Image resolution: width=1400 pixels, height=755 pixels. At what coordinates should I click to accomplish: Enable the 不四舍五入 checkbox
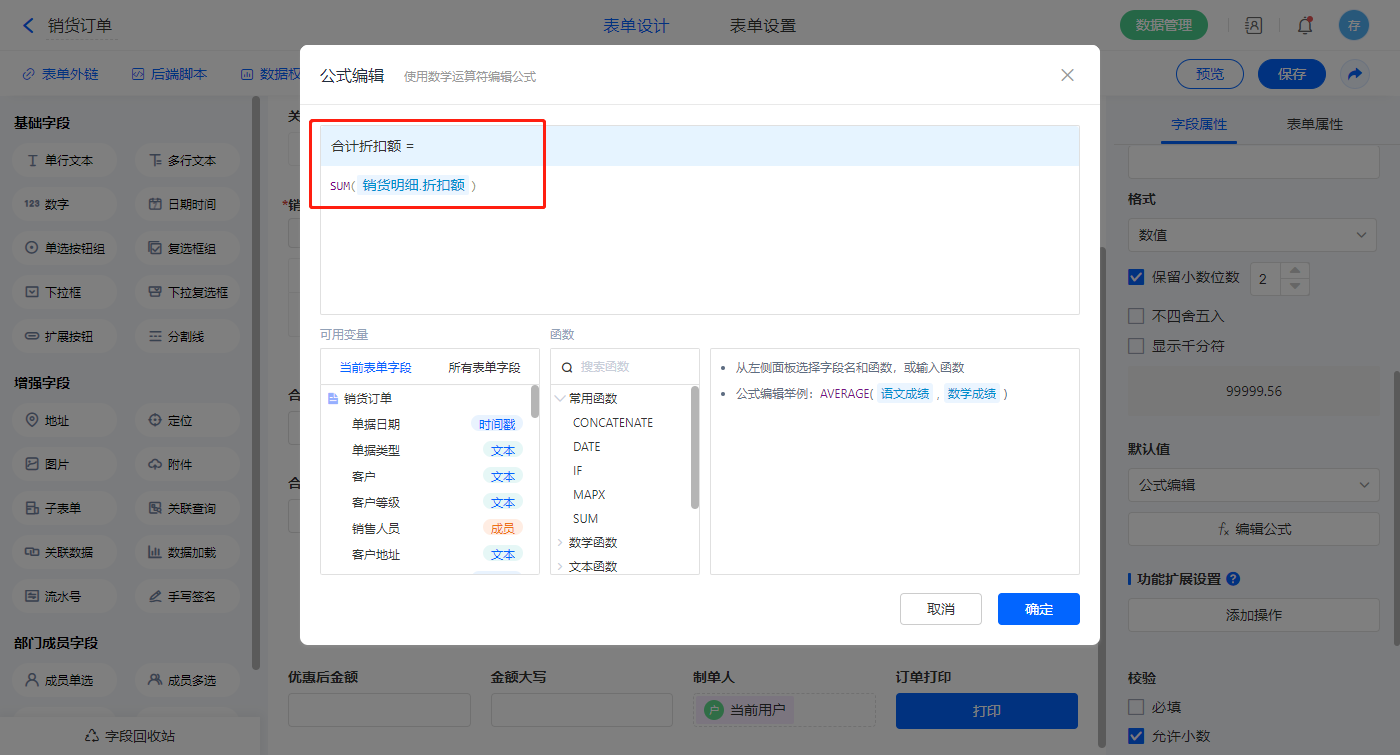click(1136, 316)
